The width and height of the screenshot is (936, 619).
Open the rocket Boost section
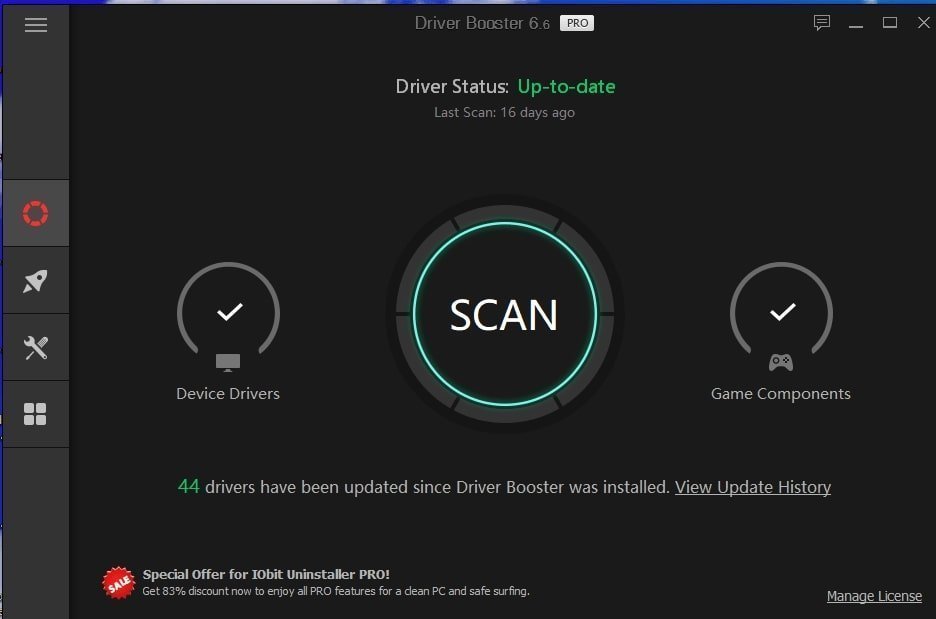click(x=35, y=281)
